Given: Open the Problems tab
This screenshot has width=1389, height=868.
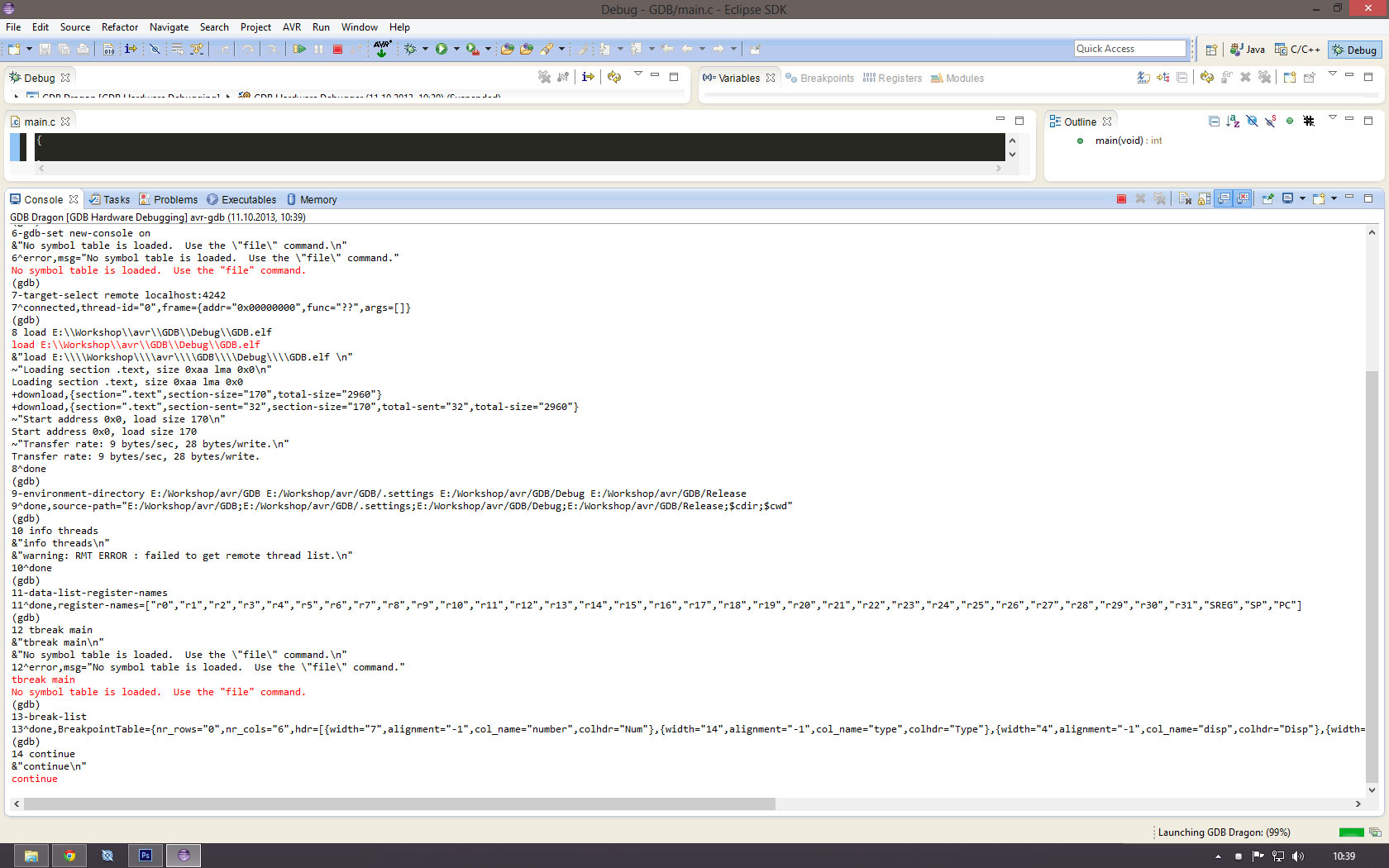Looking at the screenshot, I should coord(169,199).
